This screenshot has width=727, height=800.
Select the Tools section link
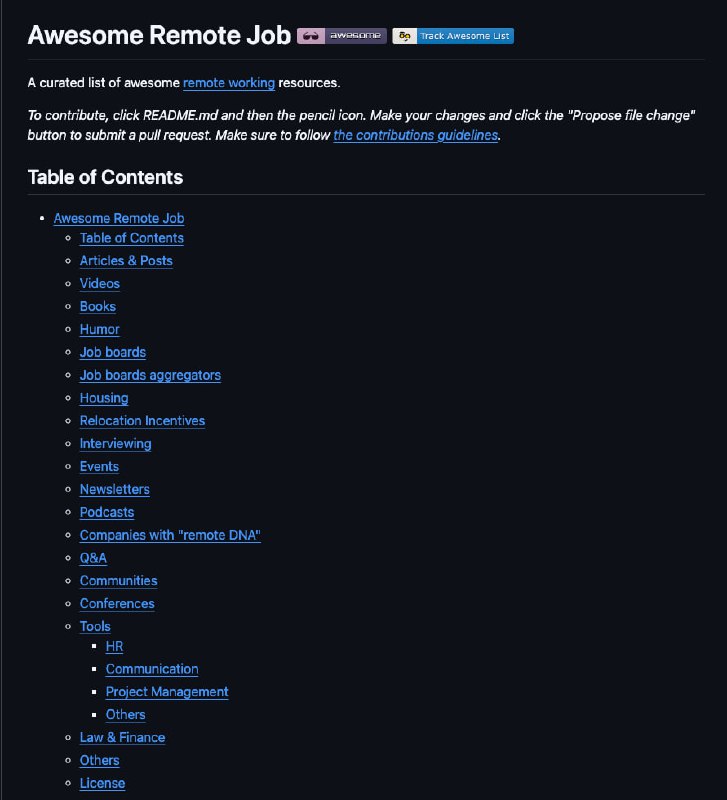point(95,627)
